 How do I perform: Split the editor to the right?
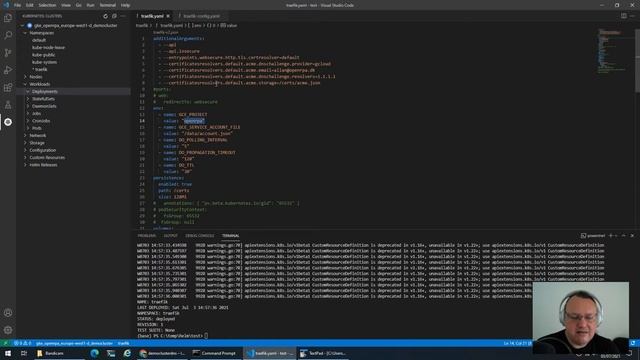click(624, 16)
